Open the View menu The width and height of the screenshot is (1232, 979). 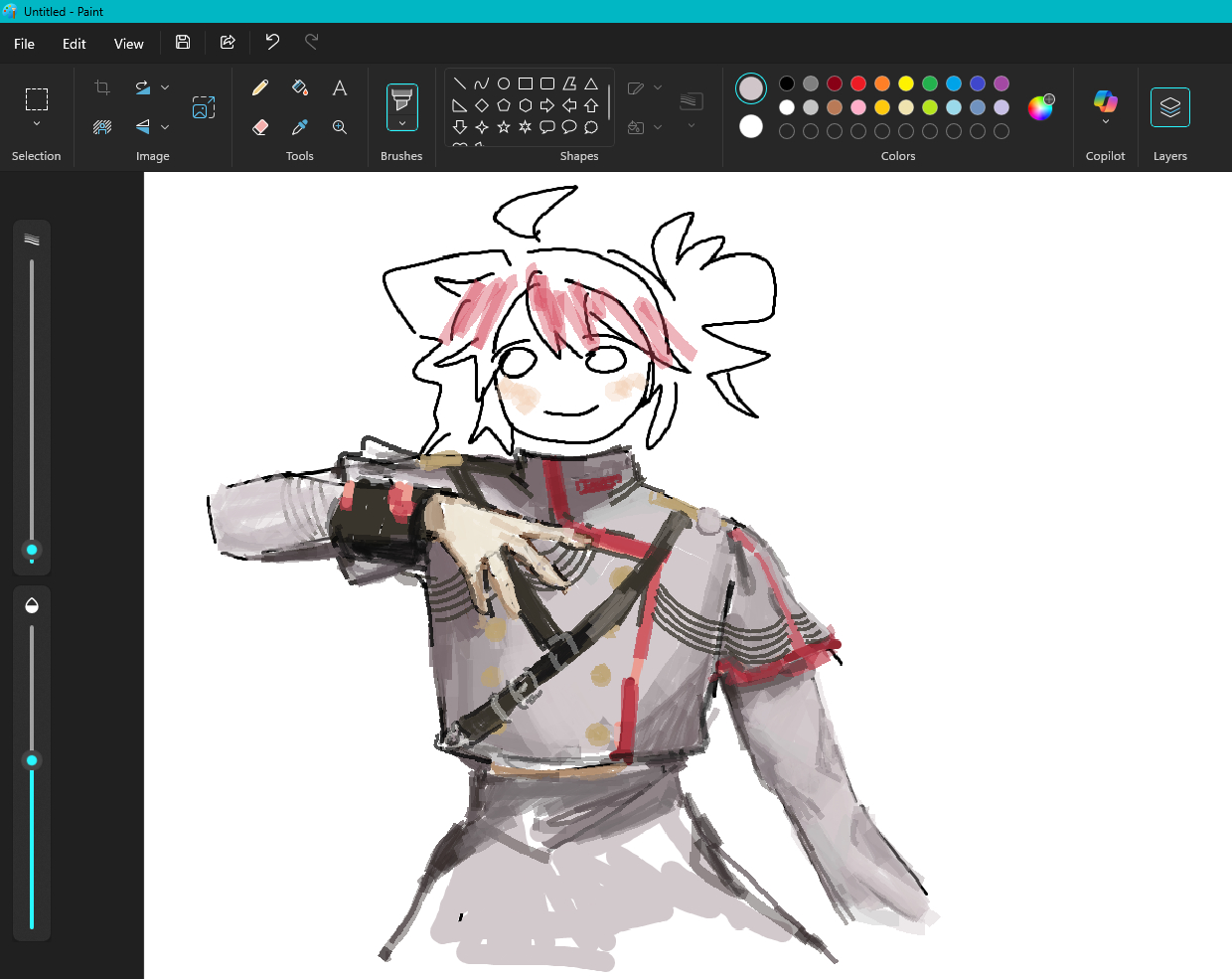(x=128, y=44)
